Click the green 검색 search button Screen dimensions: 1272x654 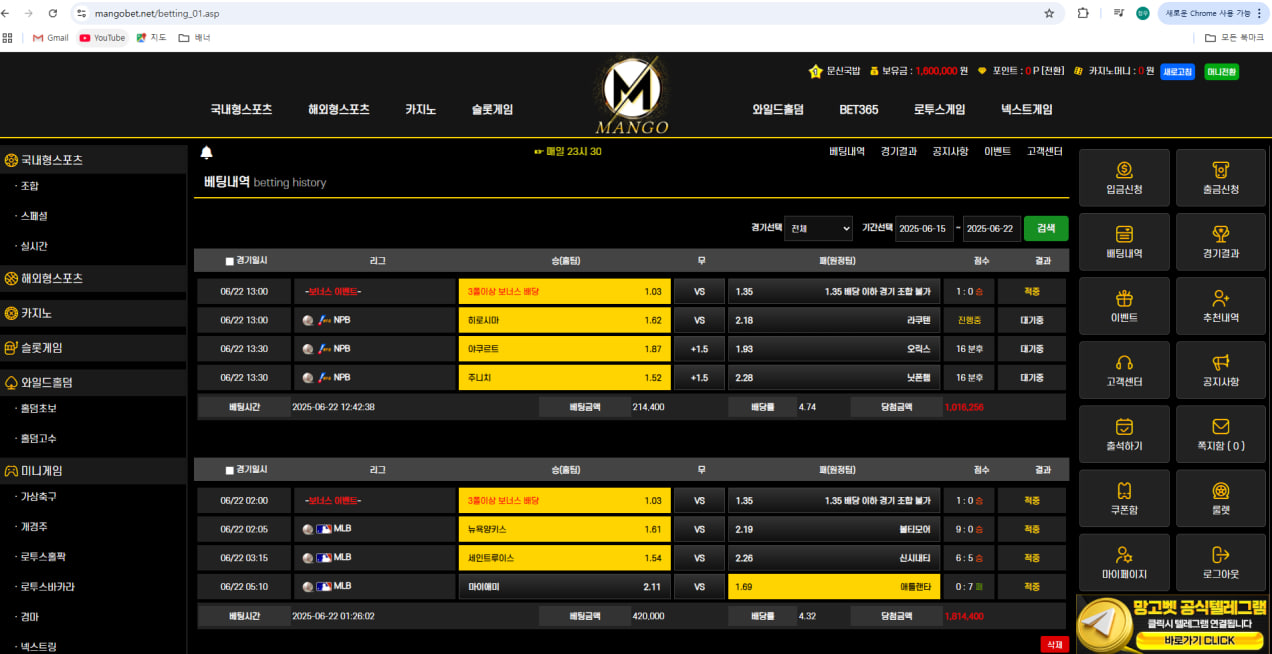1046,228
